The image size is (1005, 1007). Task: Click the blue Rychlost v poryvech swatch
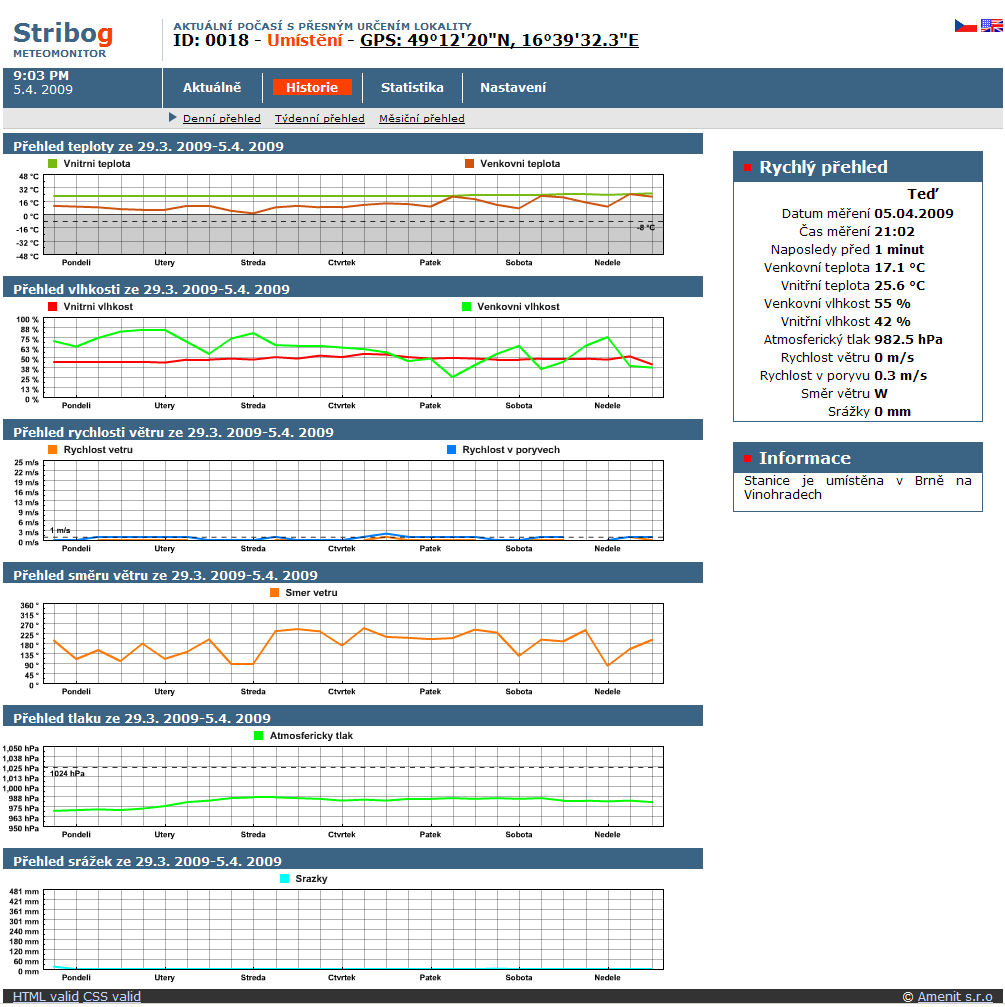pyautogui.click(x=452, y=450)
